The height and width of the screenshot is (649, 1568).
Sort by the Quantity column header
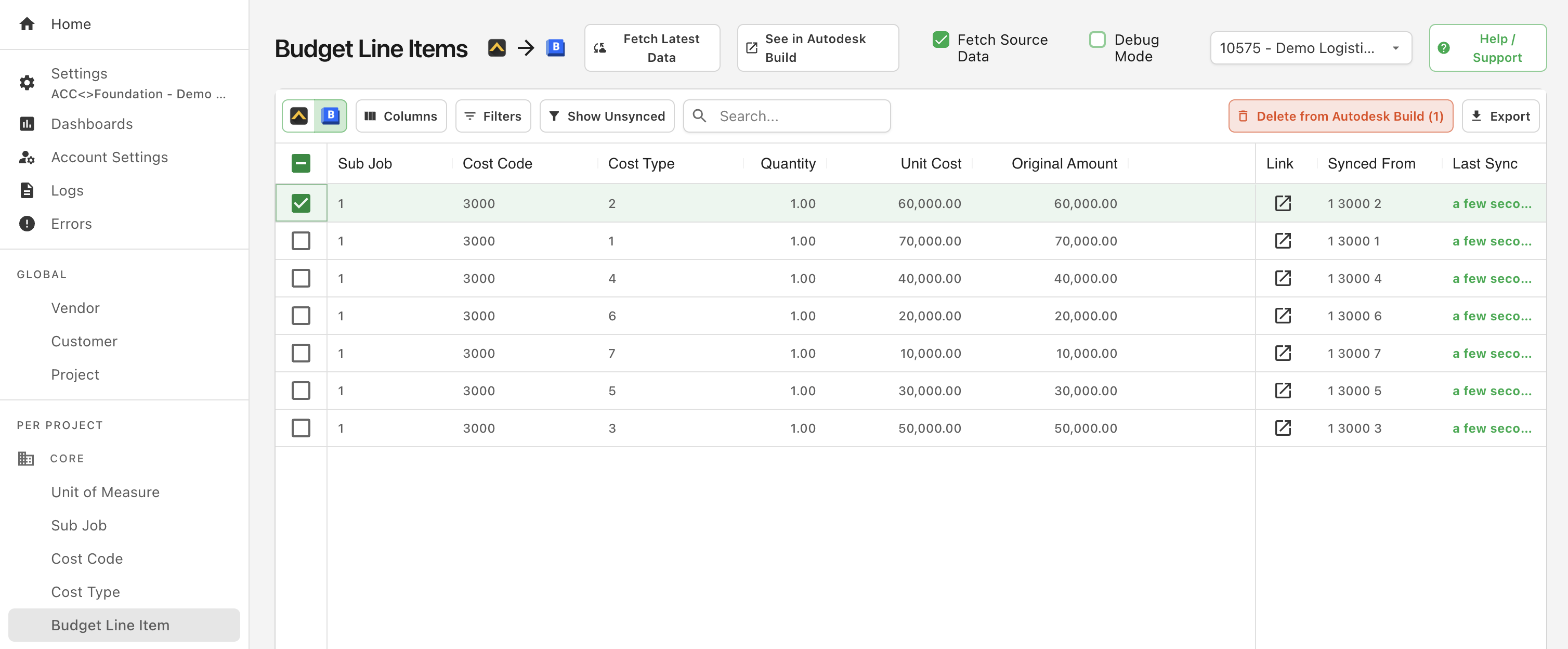(x=788, y=163)
